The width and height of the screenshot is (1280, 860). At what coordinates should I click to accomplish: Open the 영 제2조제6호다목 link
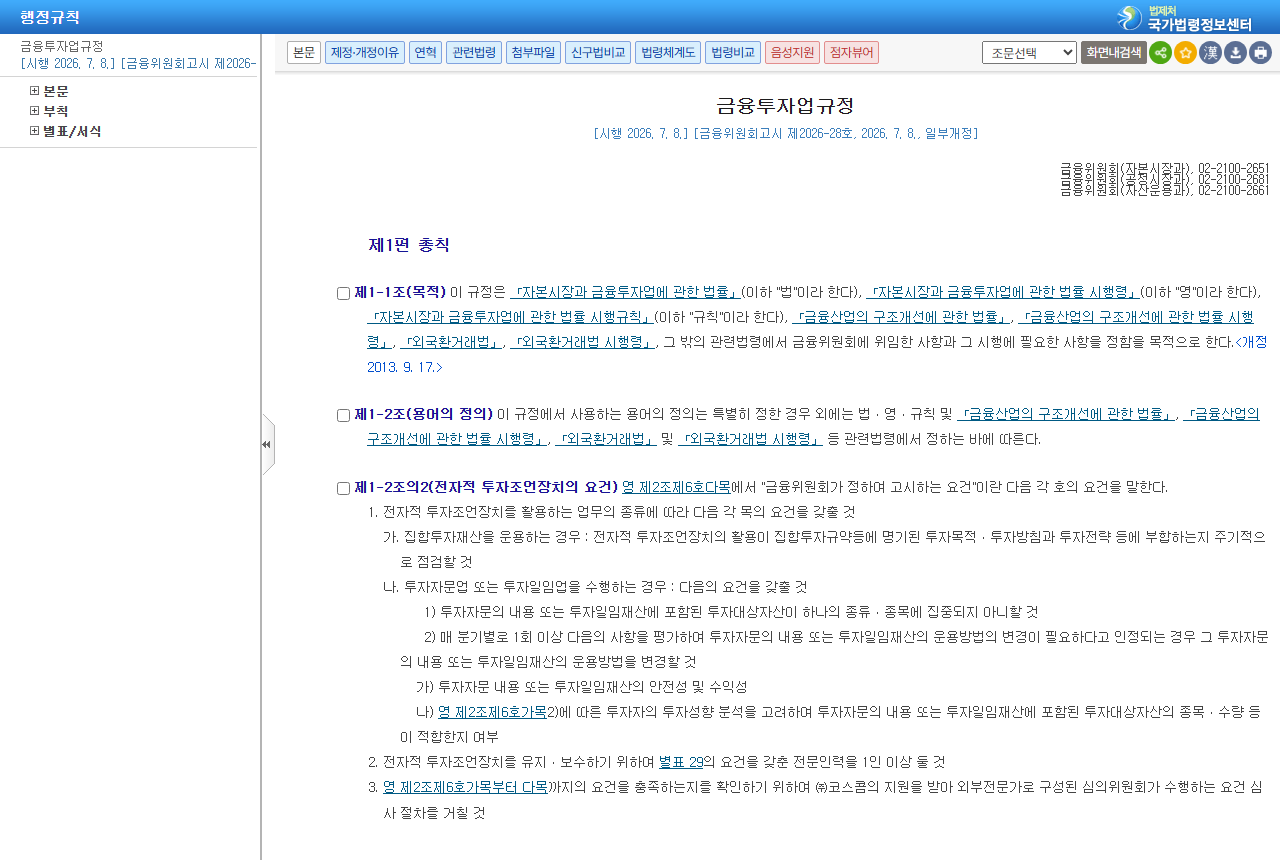(x=676, y=488)
